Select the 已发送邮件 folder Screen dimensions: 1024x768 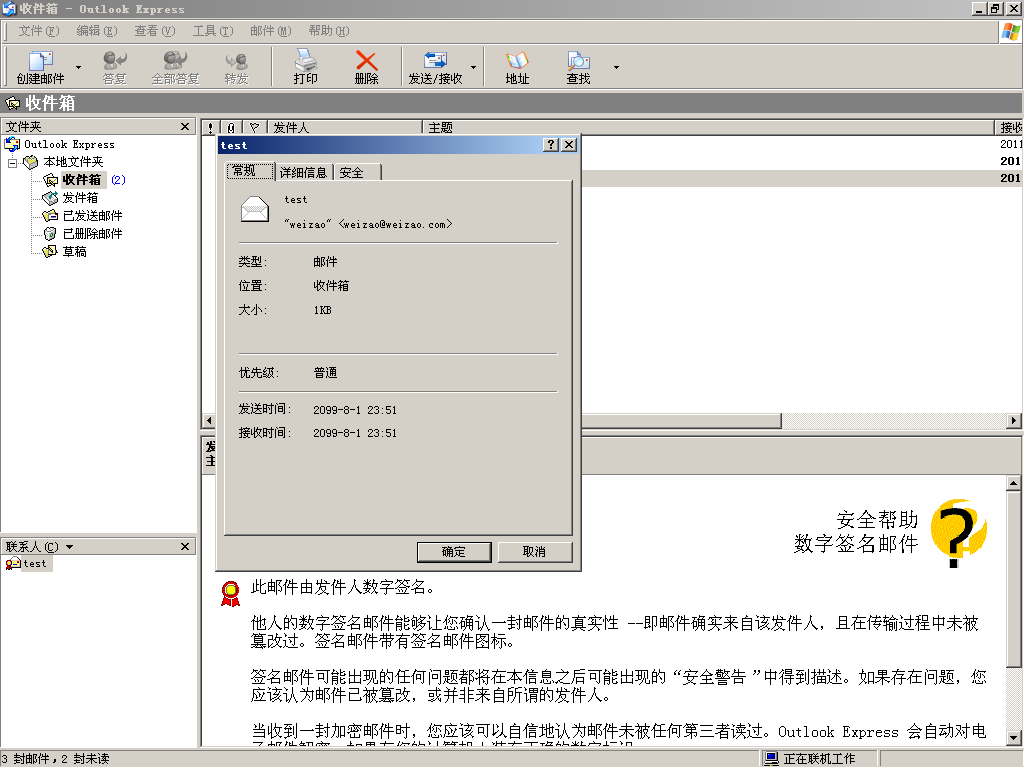click(92, 216)
